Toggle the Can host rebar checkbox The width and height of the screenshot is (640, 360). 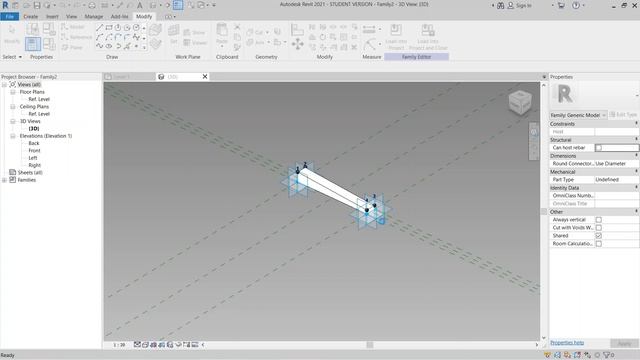click(598, 148)
